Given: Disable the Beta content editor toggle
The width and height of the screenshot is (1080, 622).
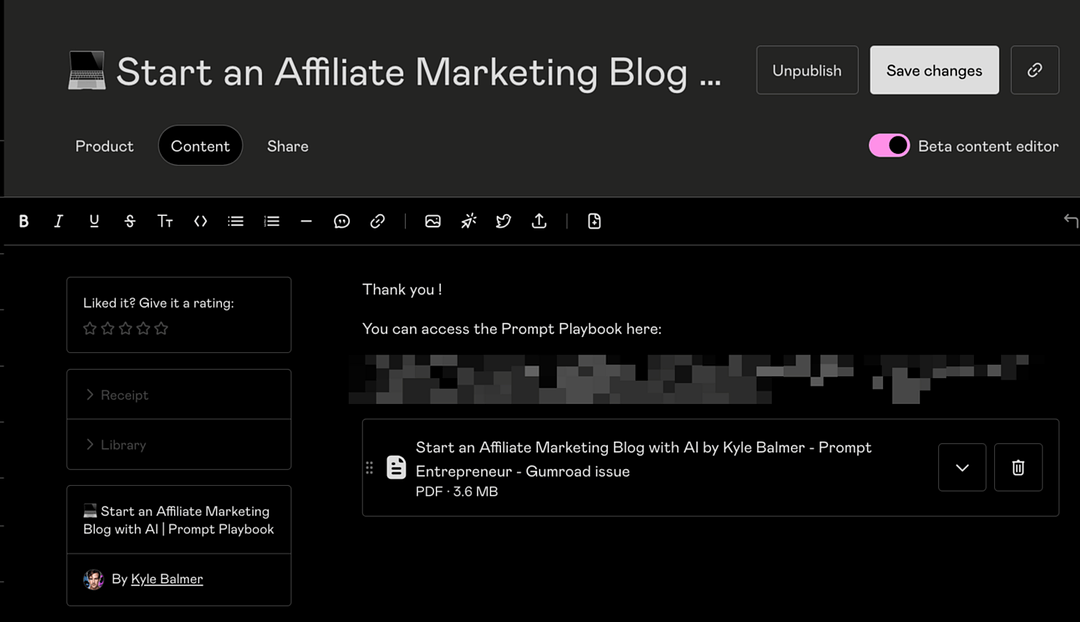Looking at the screenshot, I should point(888,146).
